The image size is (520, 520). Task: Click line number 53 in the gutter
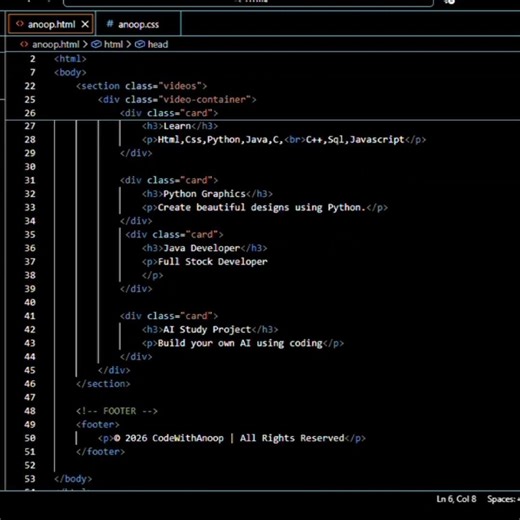click(x=30, y=479)
